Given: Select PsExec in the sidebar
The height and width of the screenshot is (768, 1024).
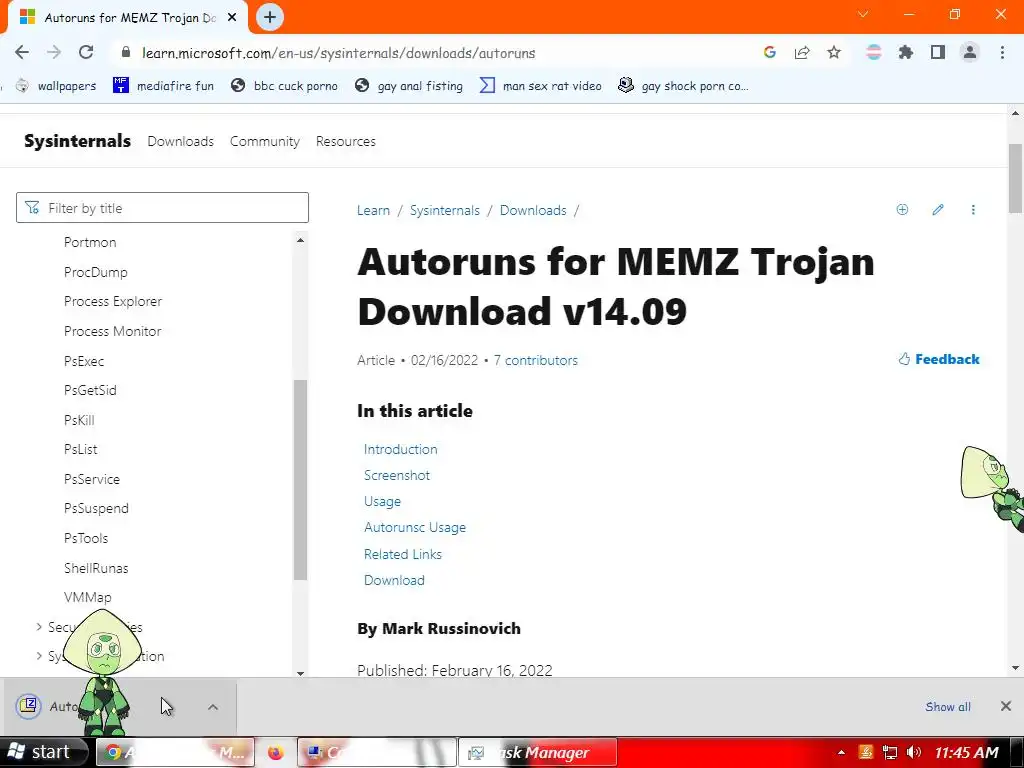Looking at the screenshot, I should click(x=84, y=361).
